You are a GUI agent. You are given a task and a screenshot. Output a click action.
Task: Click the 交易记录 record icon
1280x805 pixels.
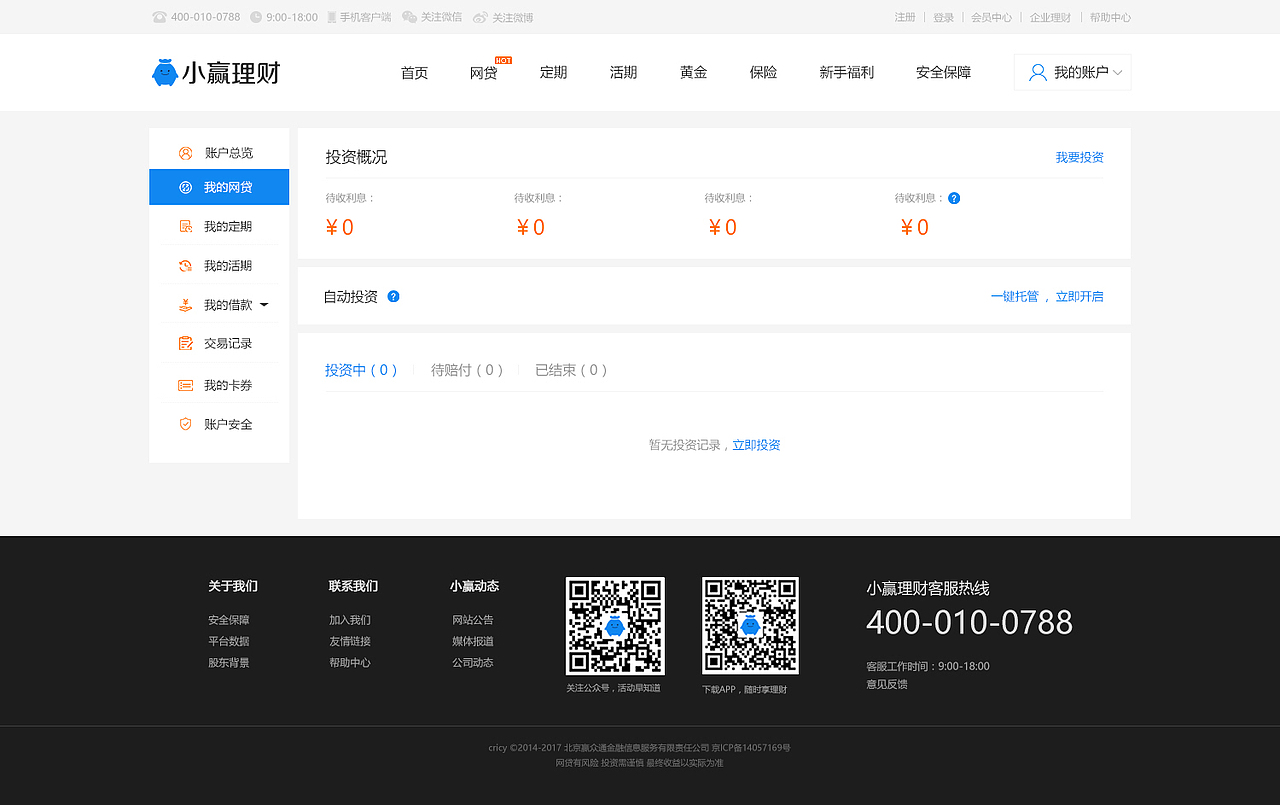point(184,343)
